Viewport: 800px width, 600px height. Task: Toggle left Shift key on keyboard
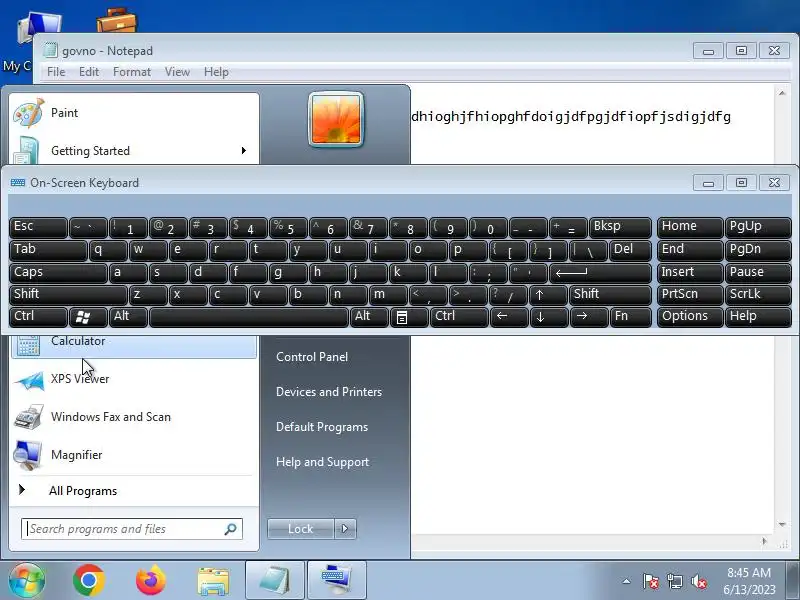pos(68,294)
